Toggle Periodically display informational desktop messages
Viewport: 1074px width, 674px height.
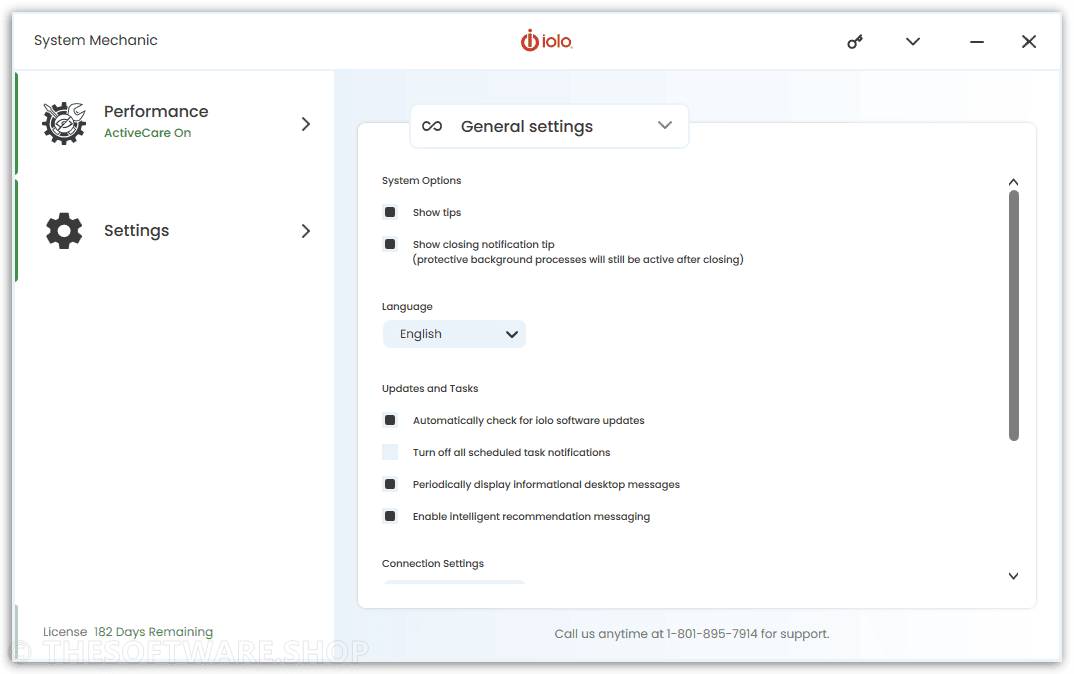click(x=390, y=484)
